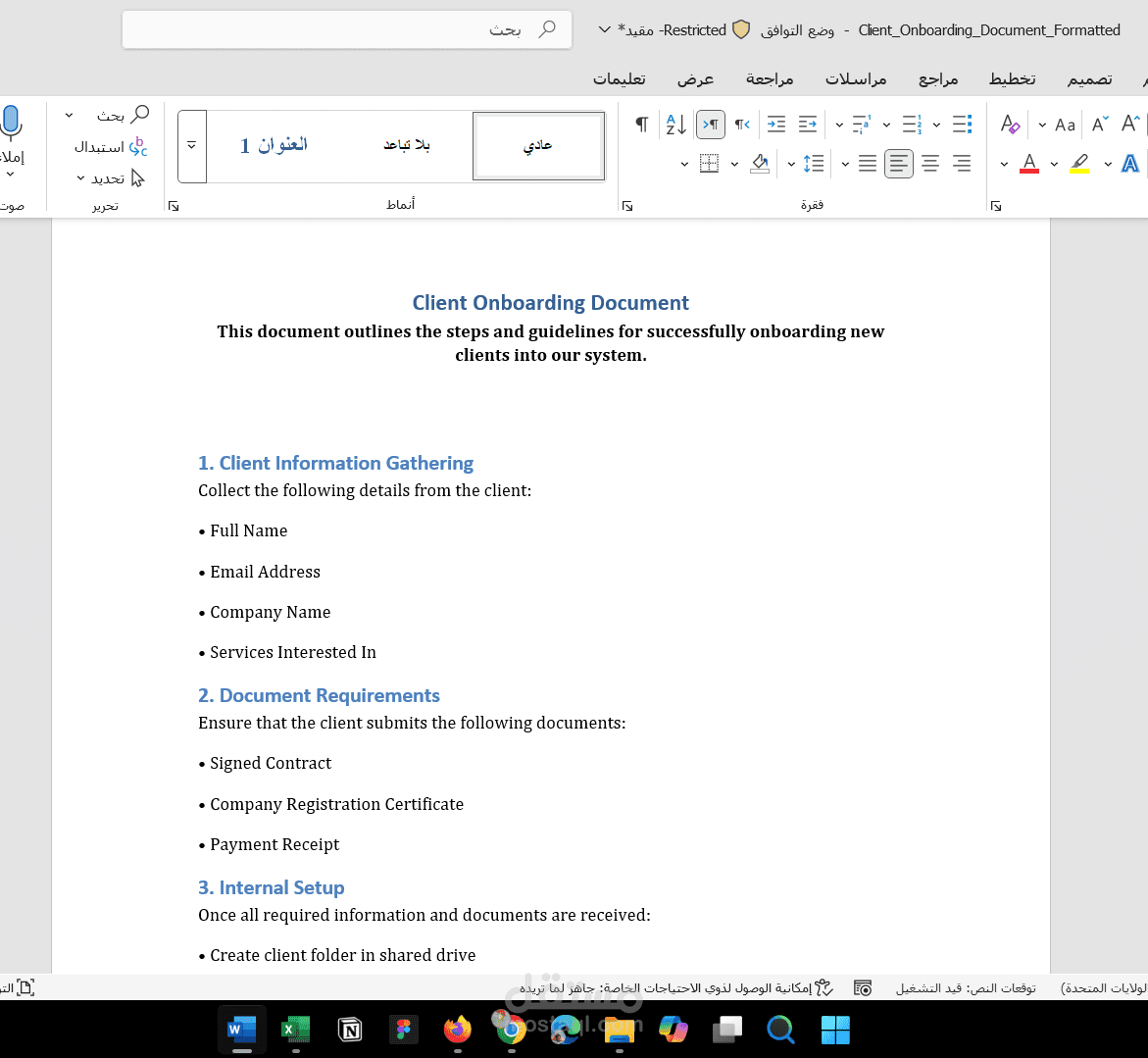Click text predictions status (توقعات النص)
Screen dimensions: 1148x1058
point(966,988)
